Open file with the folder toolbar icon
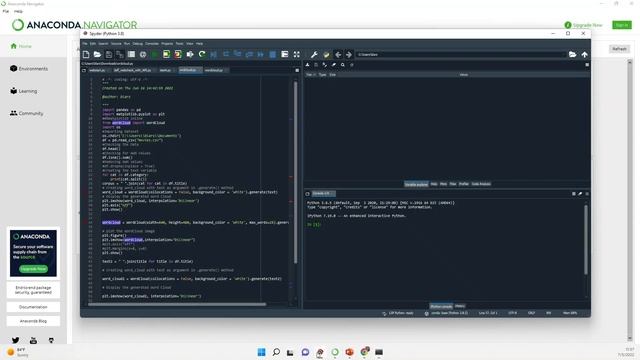This screenshot has height=360, width=640. (97, 54)
